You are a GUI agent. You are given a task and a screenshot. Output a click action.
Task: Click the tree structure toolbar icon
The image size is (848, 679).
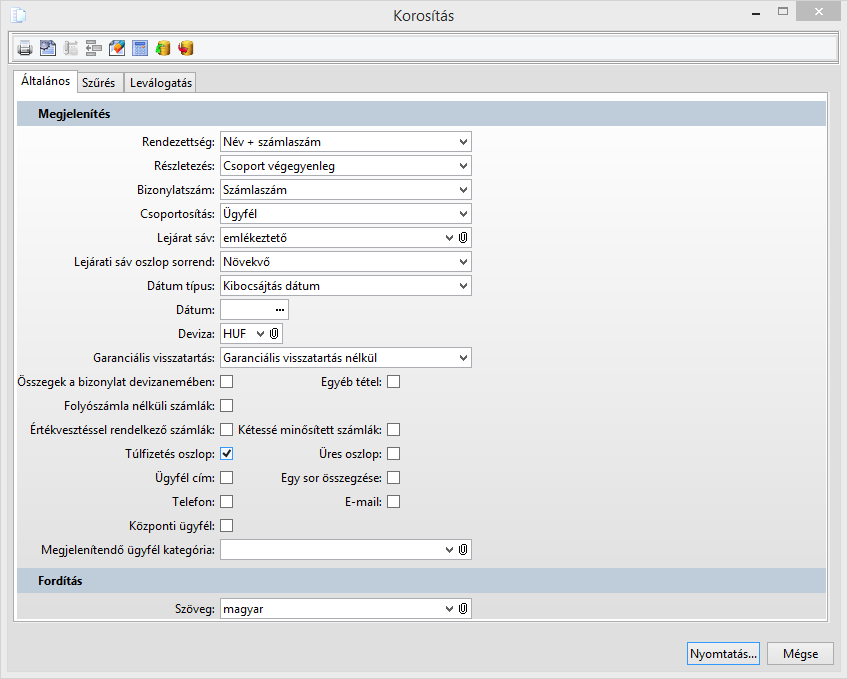71,47
